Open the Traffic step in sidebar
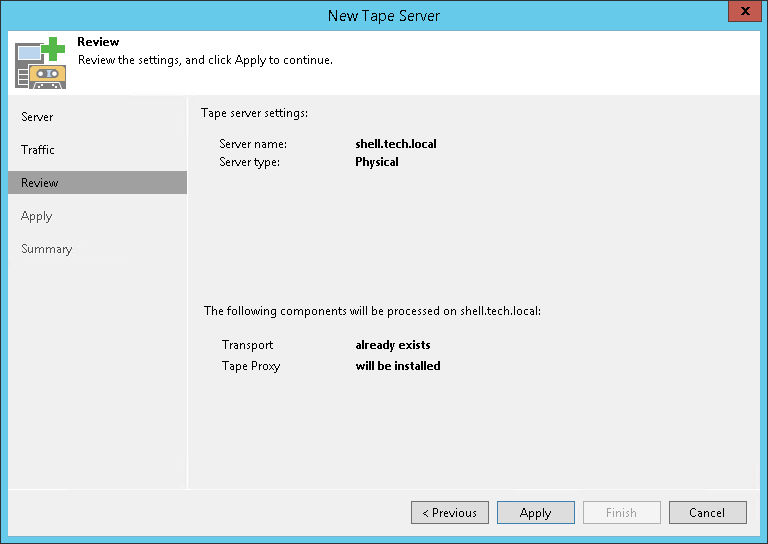Viewport: 768px width, 544px height. 38,150
